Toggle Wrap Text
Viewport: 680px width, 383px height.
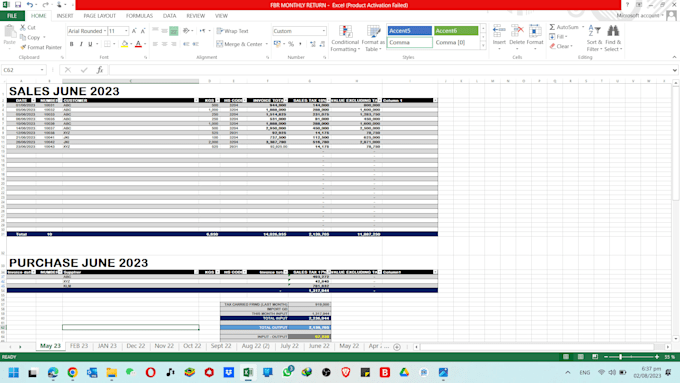point(232,31)
